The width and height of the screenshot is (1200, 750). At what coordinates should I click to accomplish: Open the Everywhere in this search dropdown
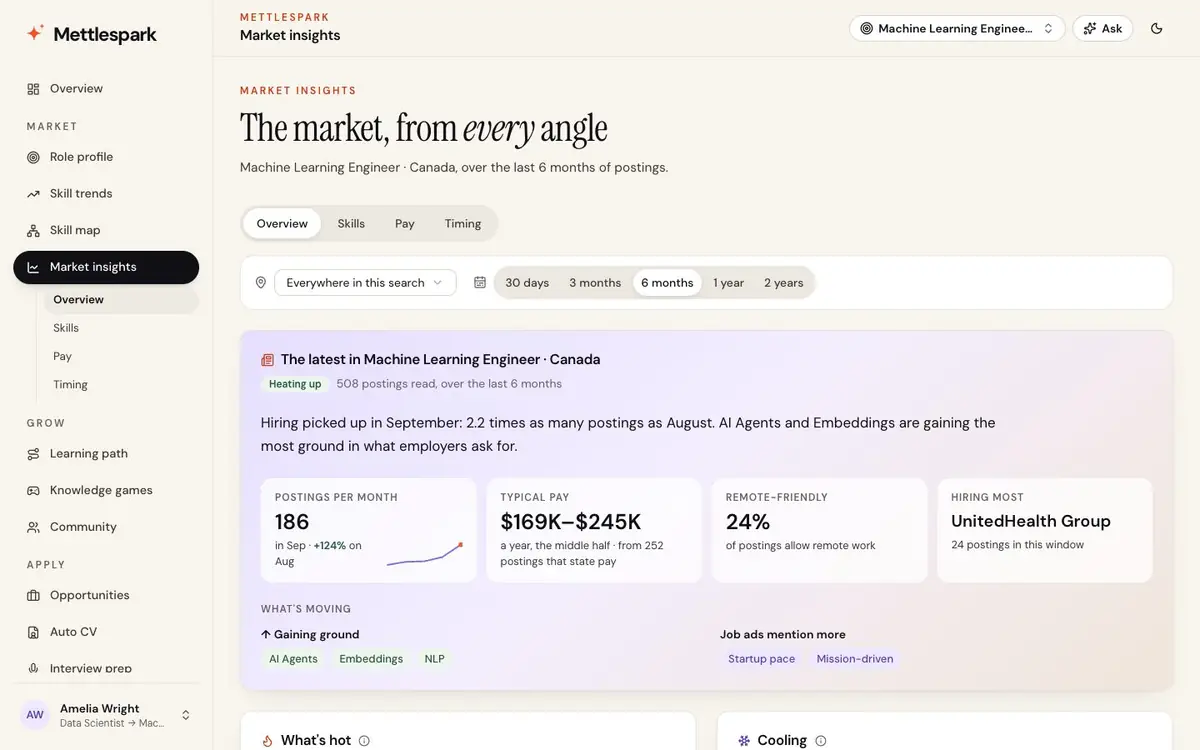coord(365,283)
